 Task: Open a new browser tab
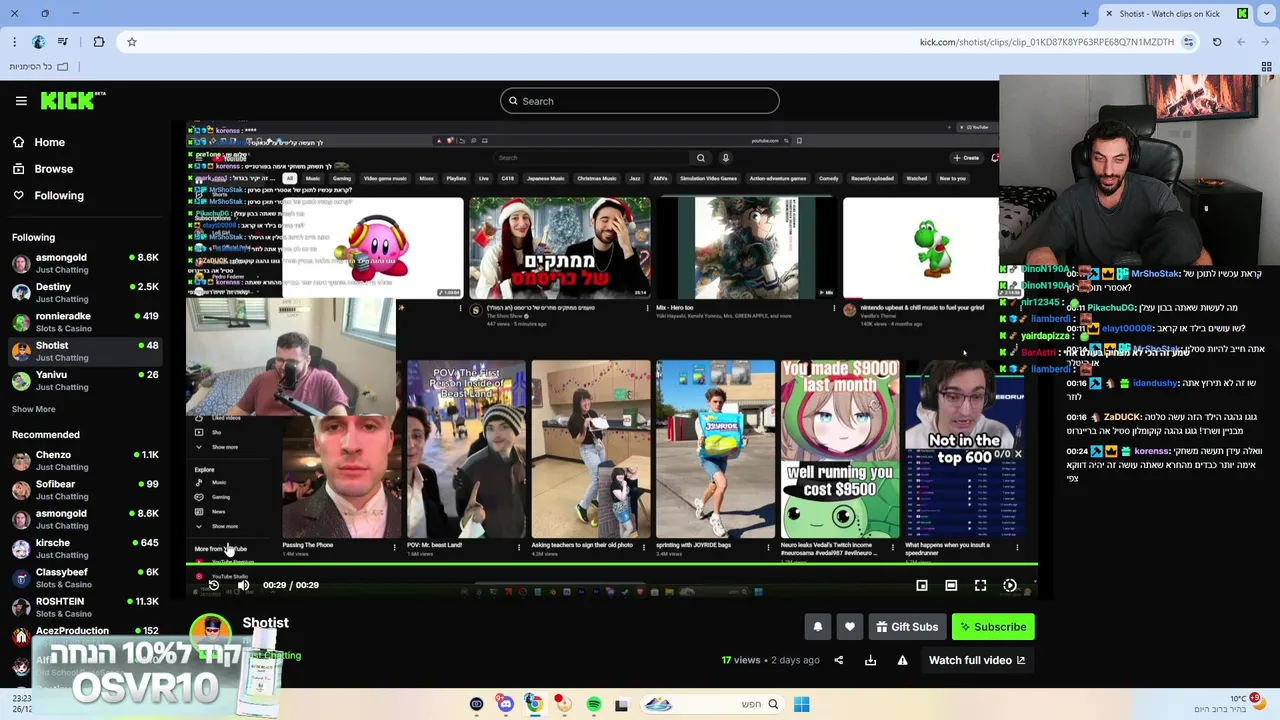pos(1085,13)
